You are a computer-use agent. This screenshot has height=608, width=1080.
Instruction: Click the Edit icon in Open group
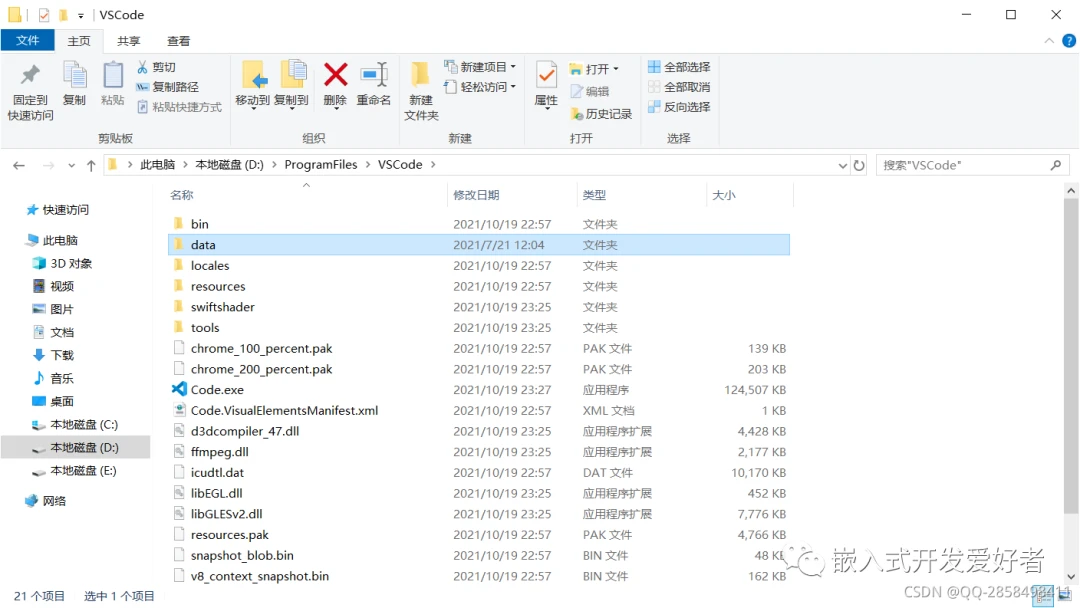pos(577,91)
